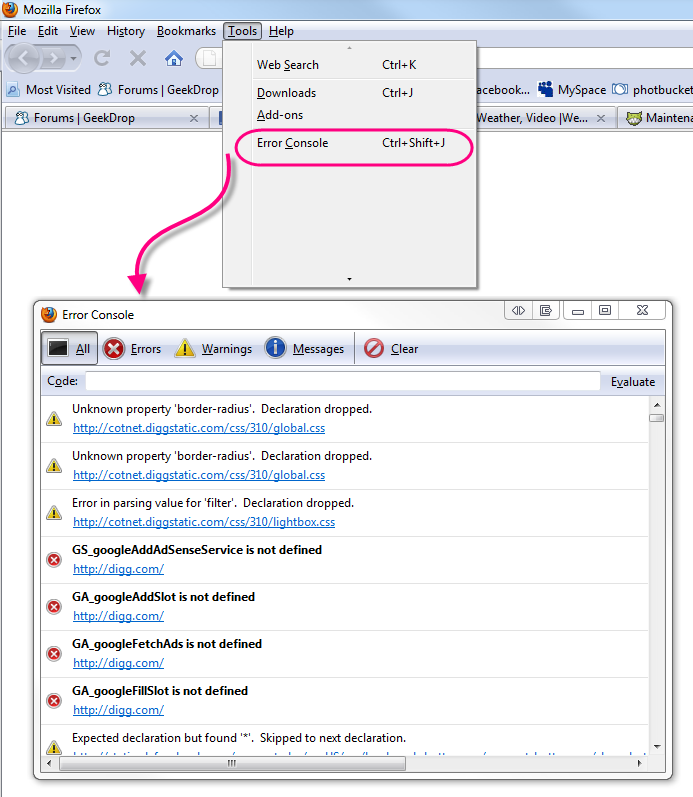Show only Warnings in Error Console
Viewport: 693px width, 797px height.
point(214,349)
